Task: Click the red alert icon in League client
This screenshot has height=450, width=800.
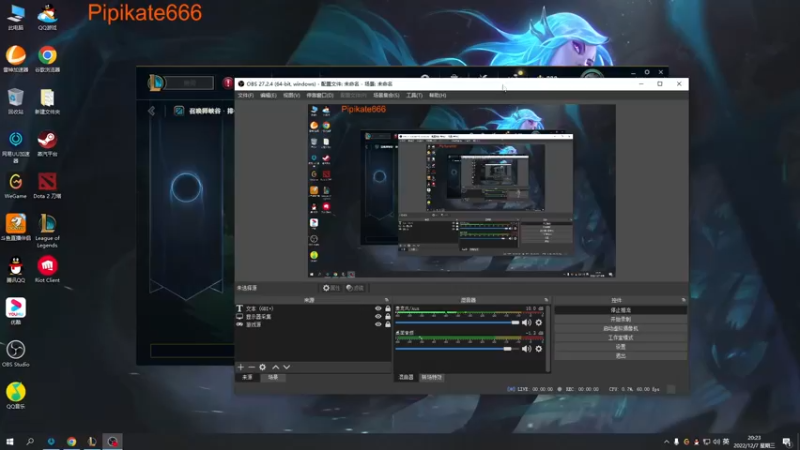Action: 228,83
